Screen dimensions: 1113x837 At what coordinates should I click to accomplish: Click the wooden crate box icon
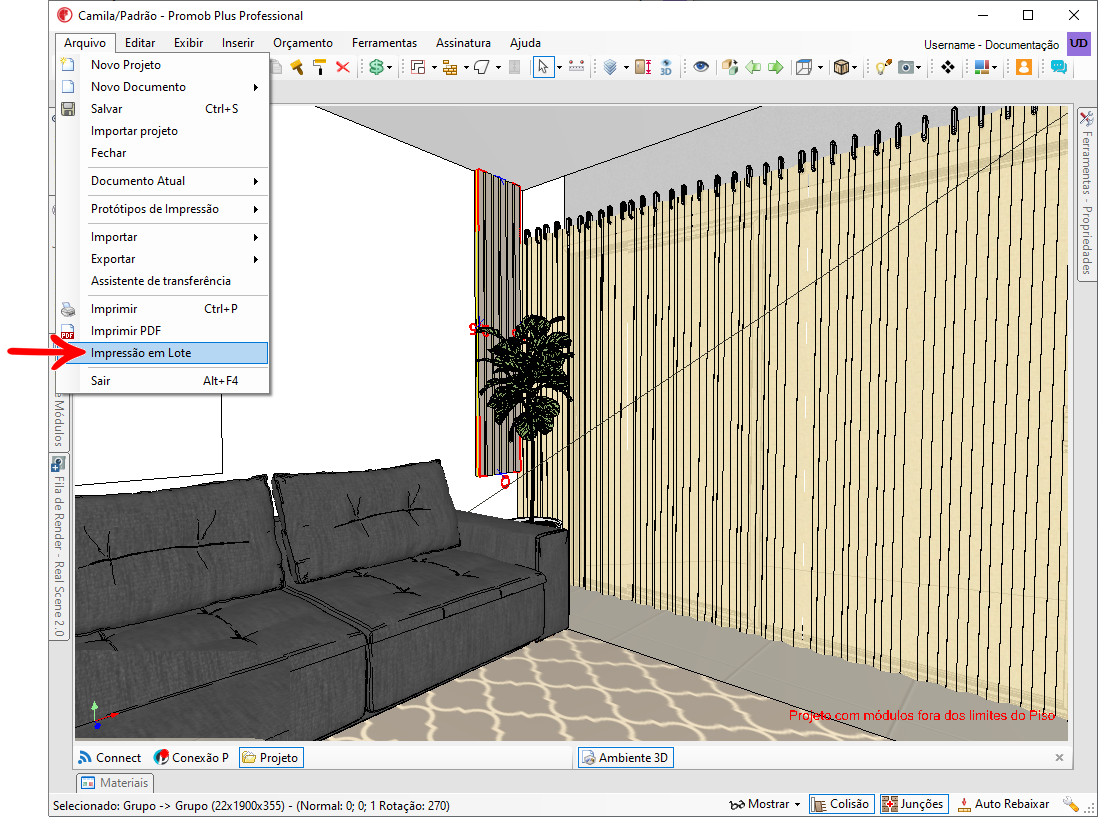pos(841,67)
